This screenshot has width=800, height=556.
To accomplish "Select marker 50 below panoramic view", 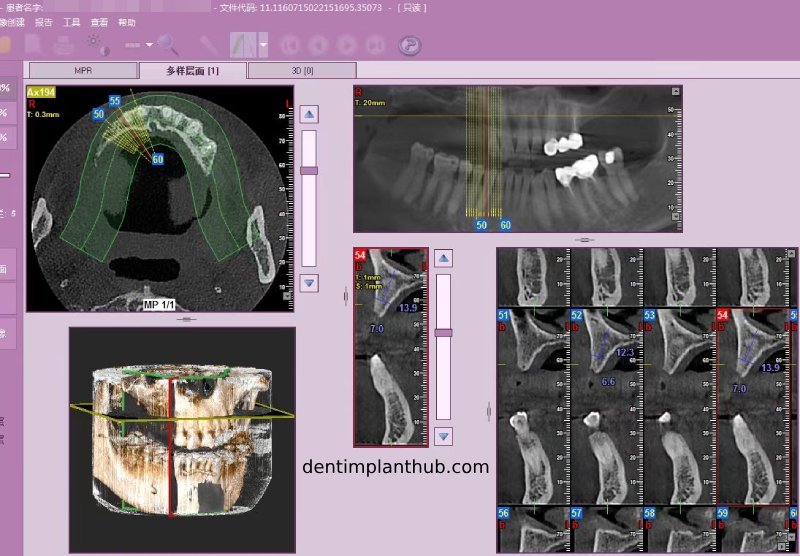I will [x=481, y=224].
